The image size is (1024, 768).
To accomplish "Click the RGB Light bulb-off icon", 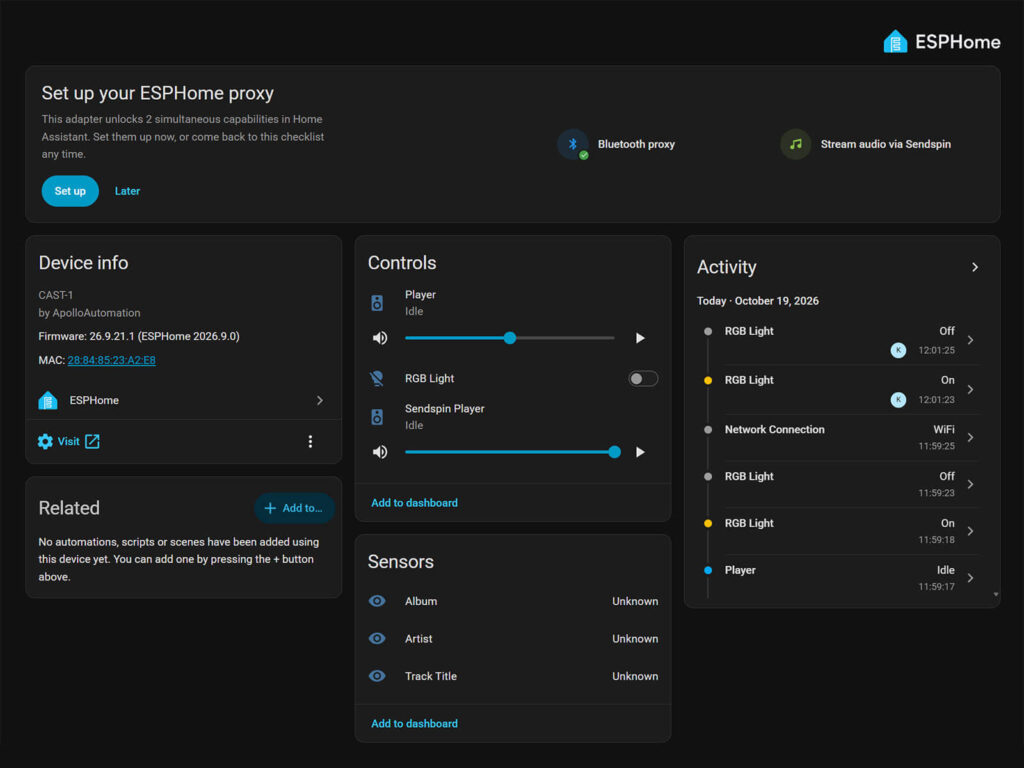I will point(377,379).
